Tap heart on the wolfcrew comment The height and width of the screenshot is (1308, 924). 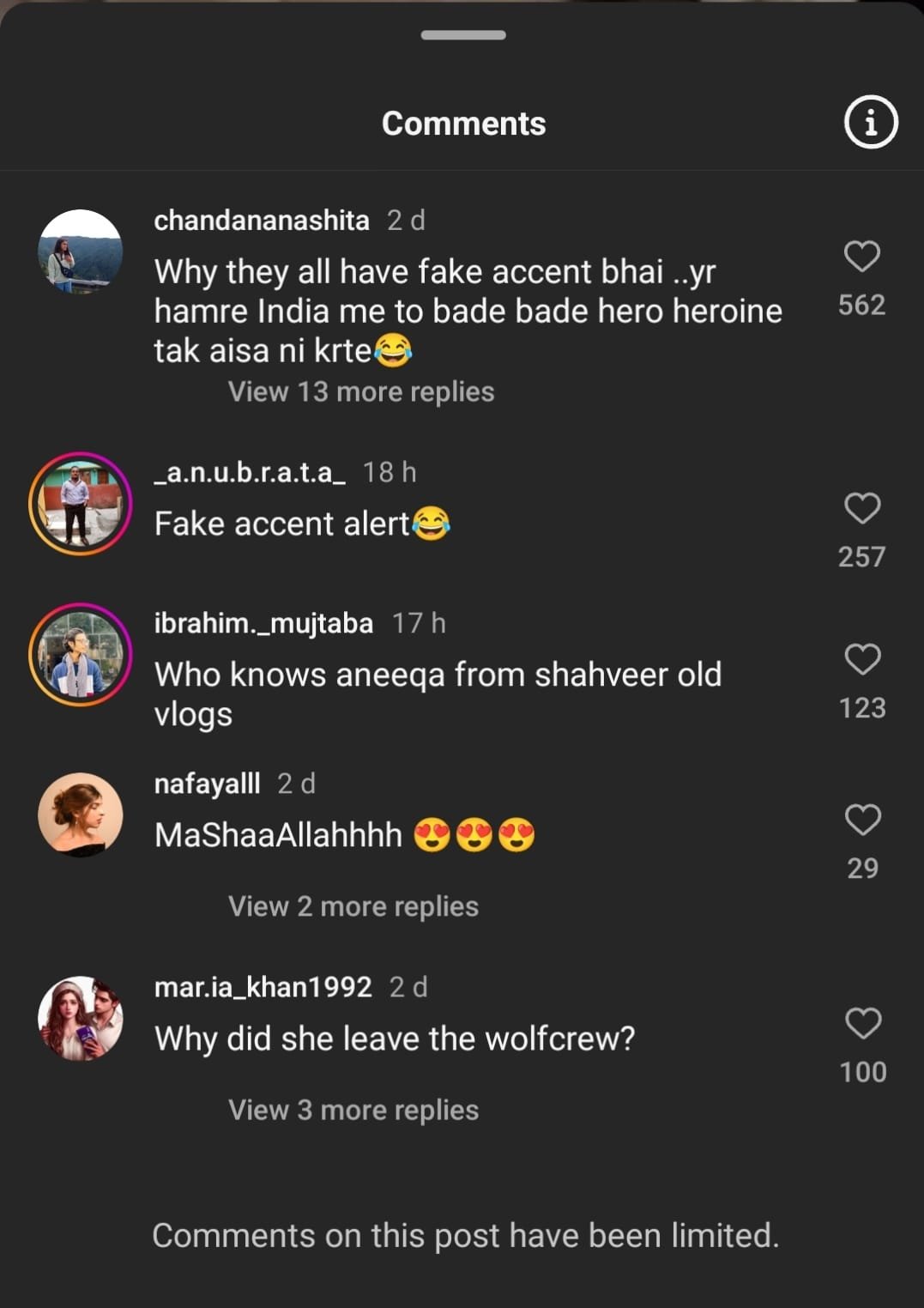pyautogui.click(x=862, y=1023)
